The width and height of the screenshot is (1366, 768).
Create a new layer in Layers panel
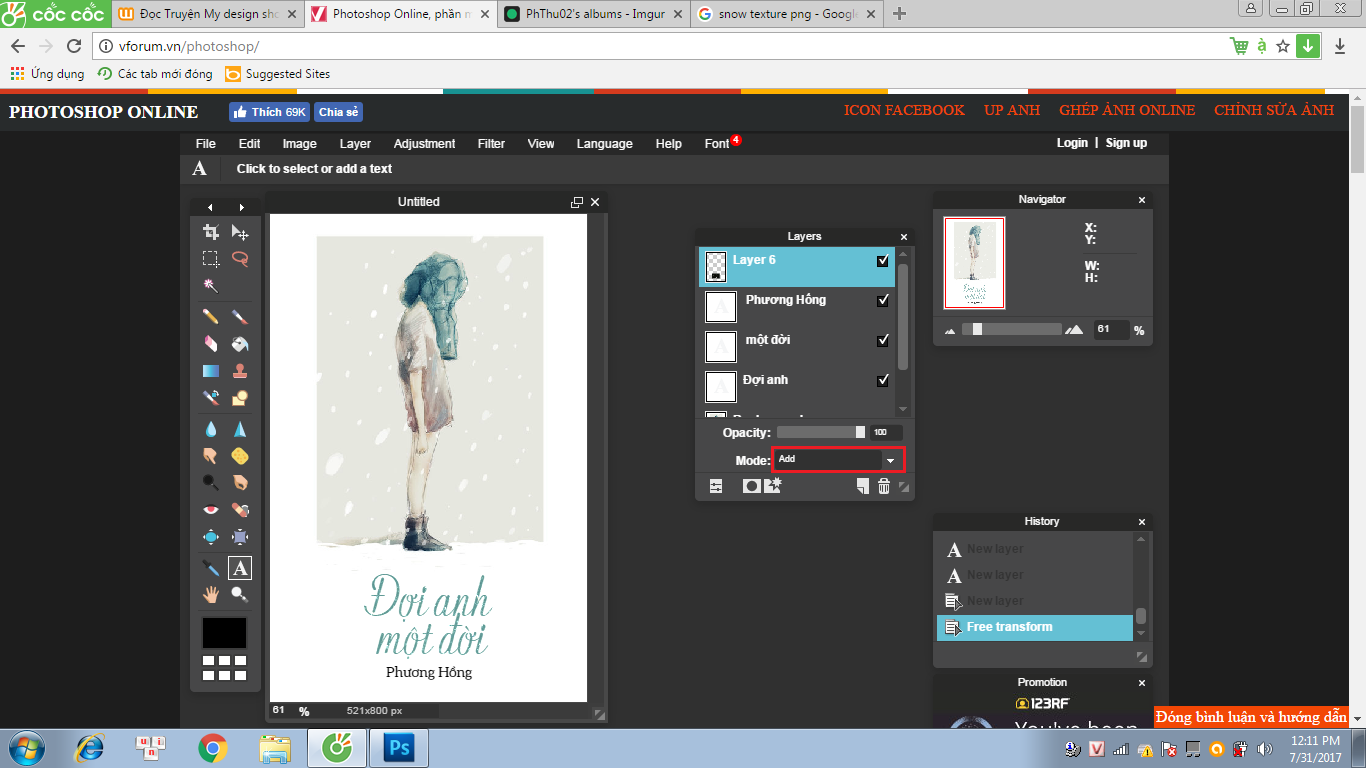[862, 486]
